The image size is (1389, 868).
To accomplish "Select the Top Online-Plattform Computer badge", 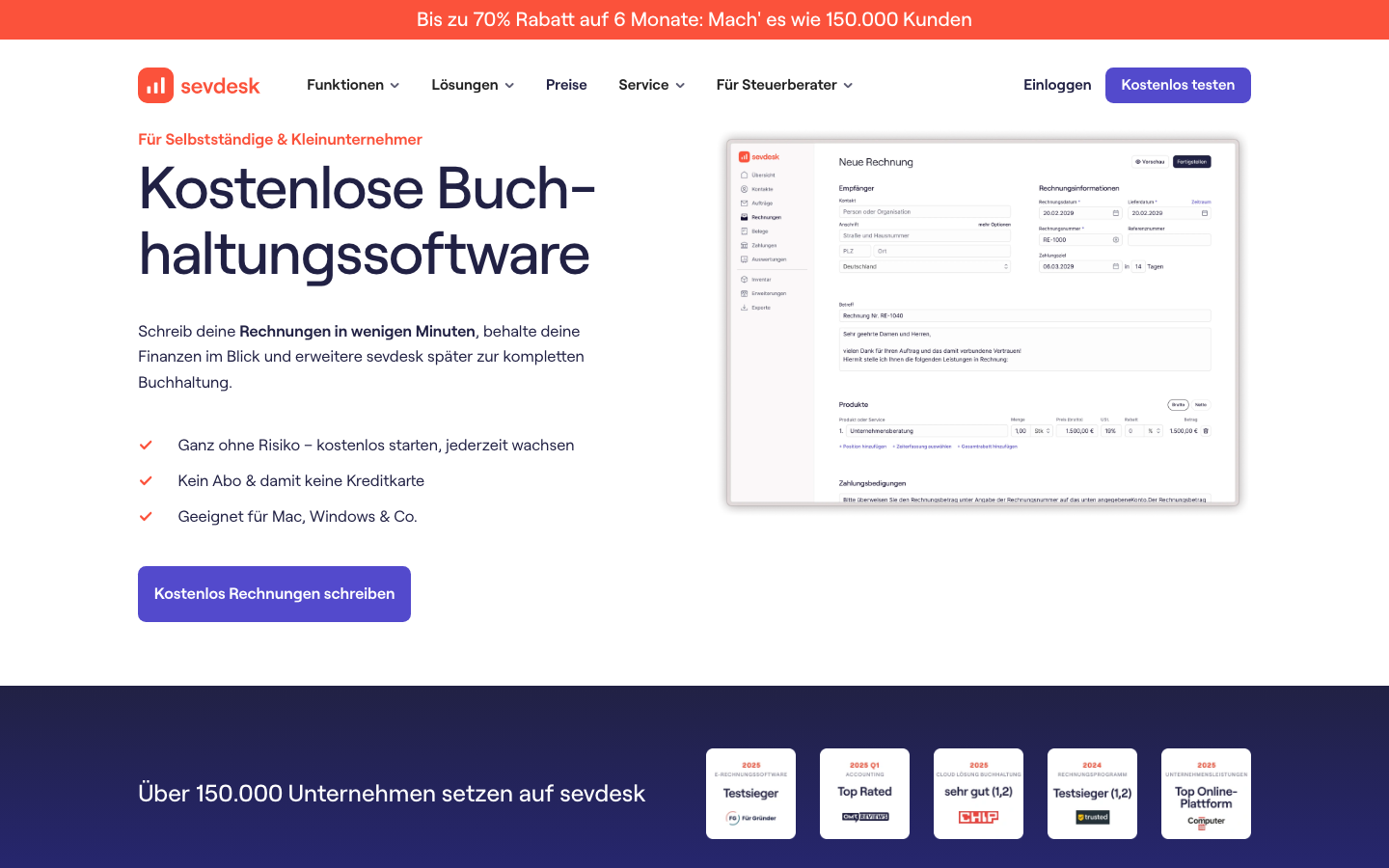I will (x=1206, y=794).
